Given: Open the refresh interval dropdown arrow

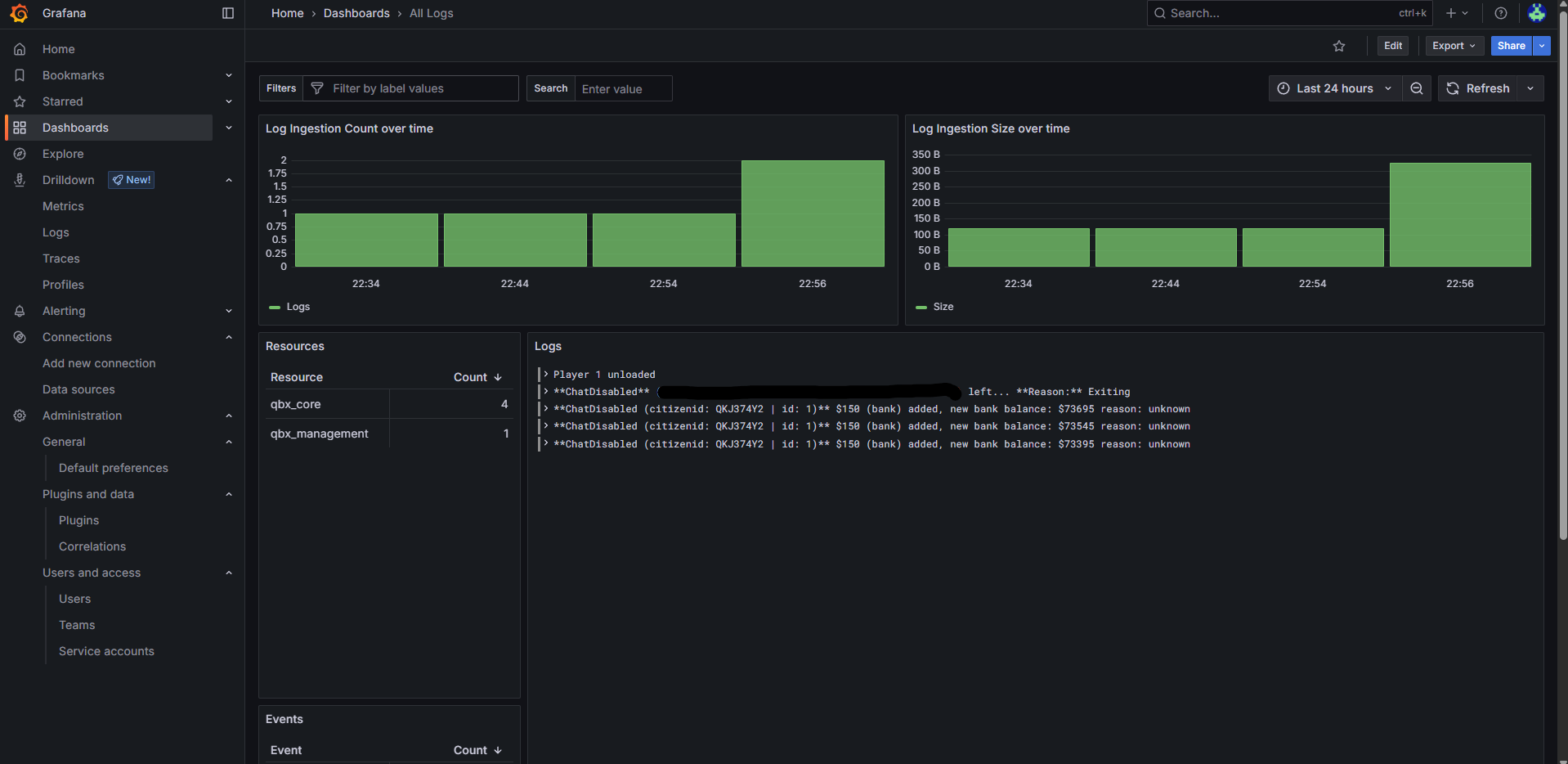Looking at the screenshot, I should pyautogui.click(x=1530, y=88).
